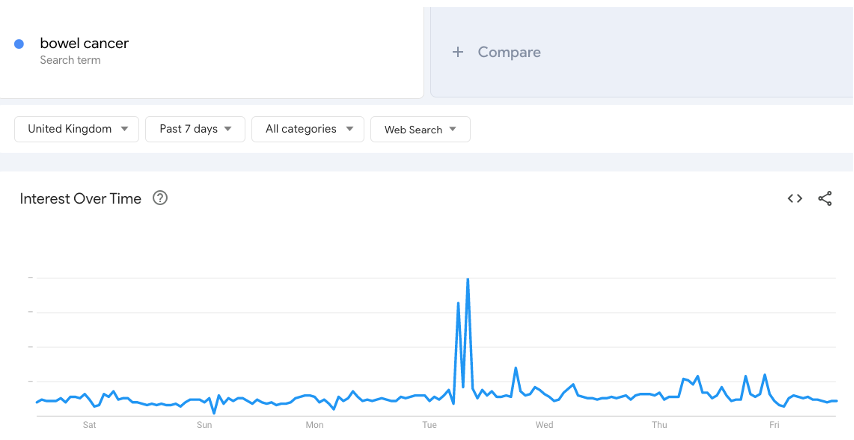The height and width of the screenshot is (440, 854).
Task: Select the Mon label on the axis
Action: tap(314, 425)
